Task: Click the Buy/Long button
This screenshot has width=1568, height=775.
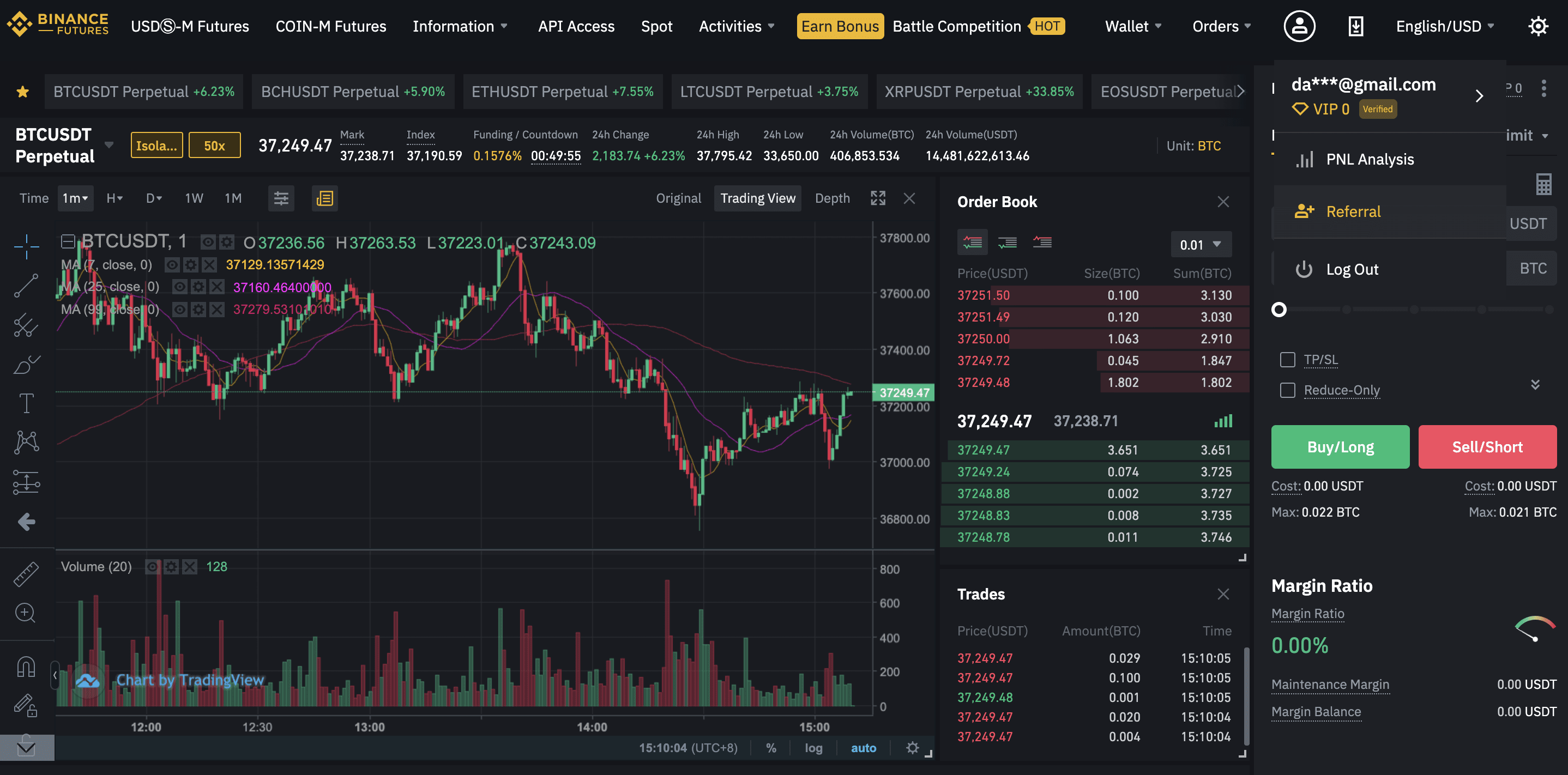Action: [1340, 447]
